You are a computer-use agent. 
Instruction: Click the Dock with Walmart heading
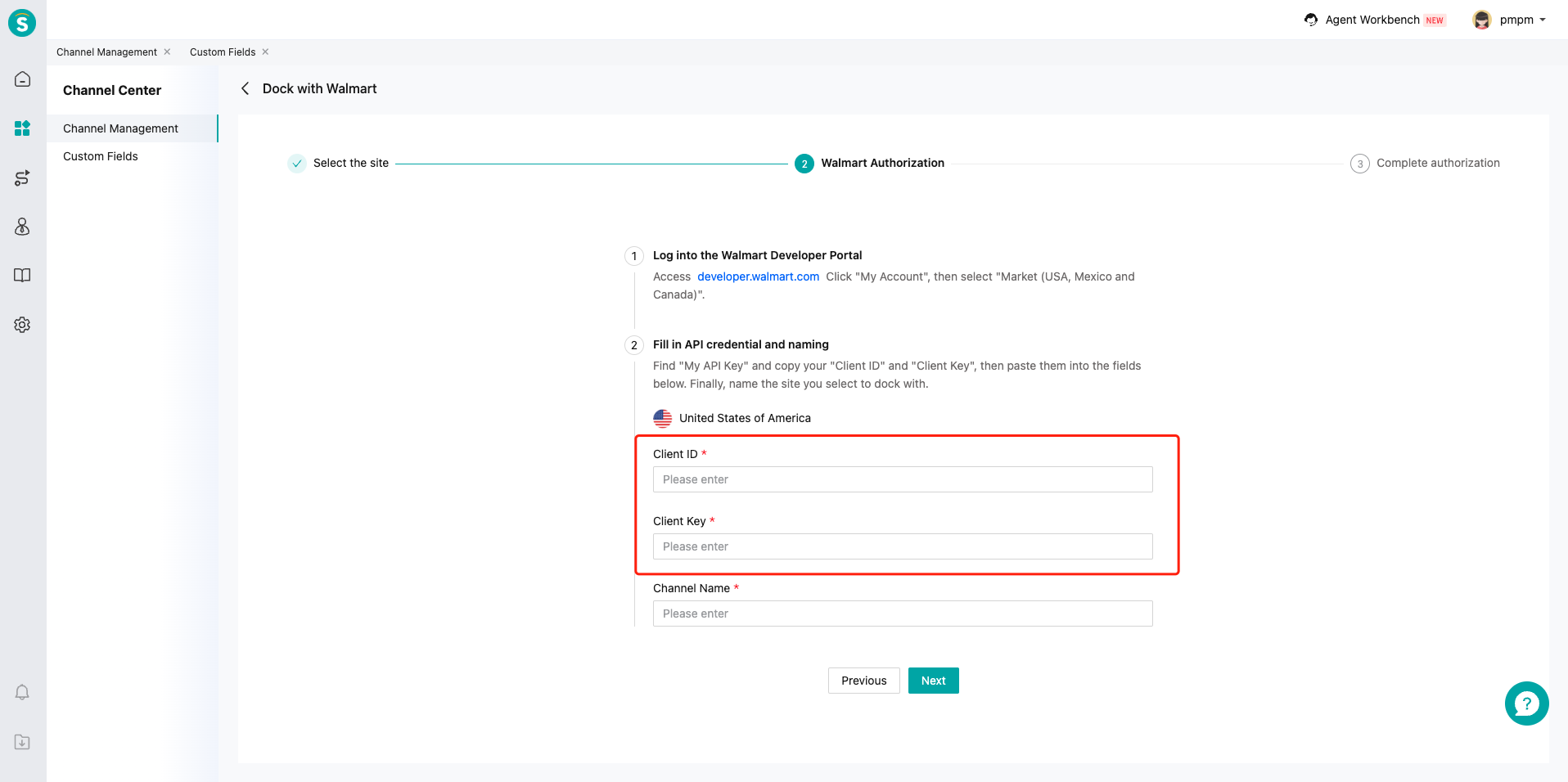(x=320, y=88)
